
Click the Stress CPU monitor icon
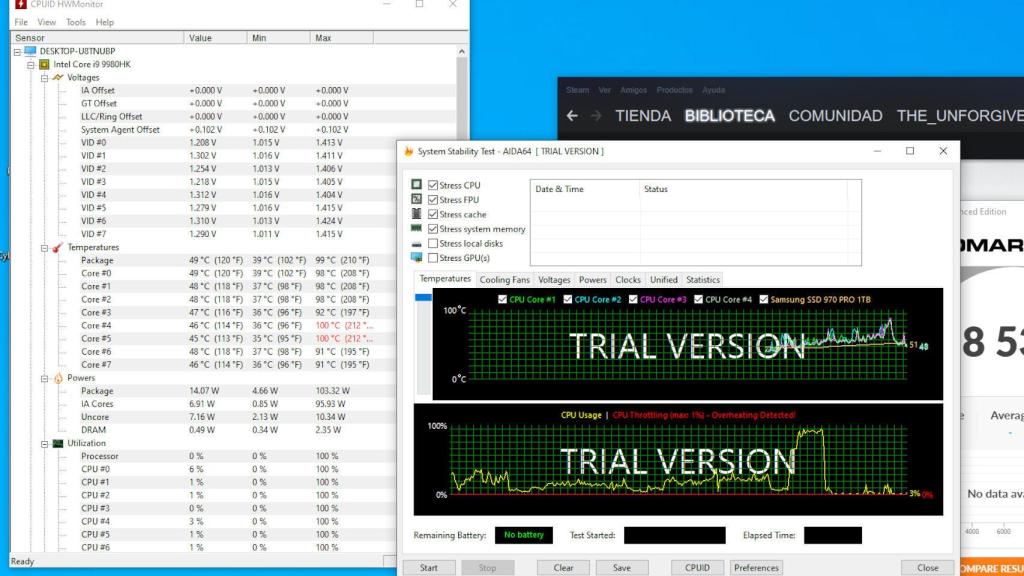416,185
